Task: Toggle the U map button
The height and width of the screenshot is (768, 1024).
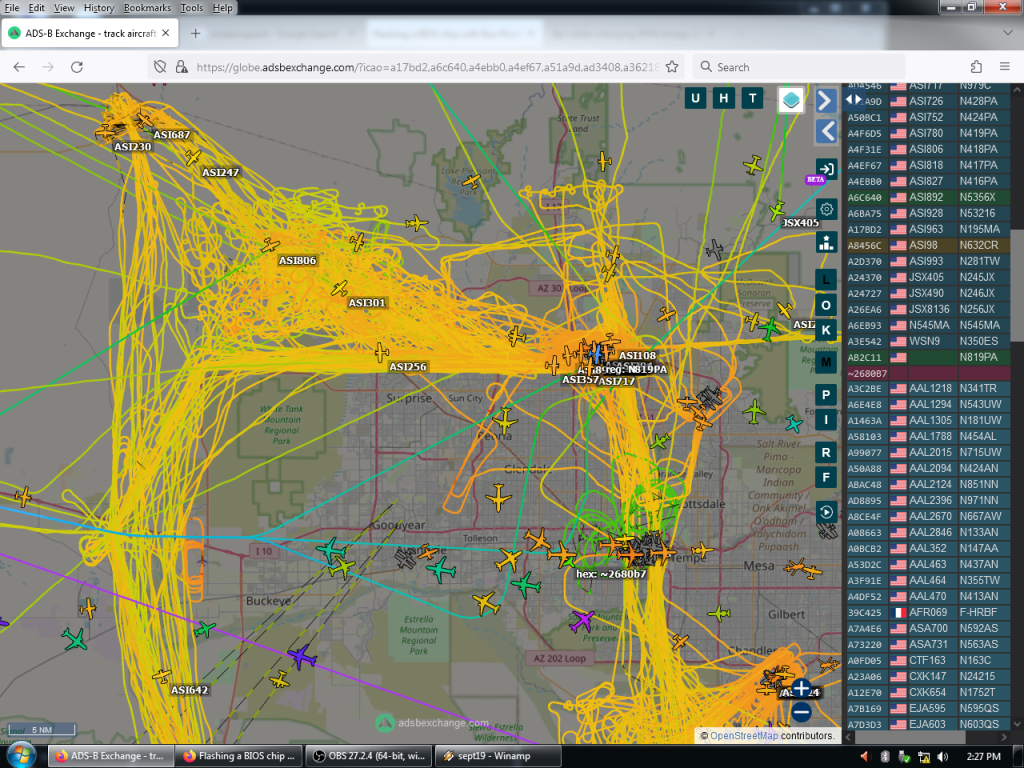Action: (x=695, y=99)
